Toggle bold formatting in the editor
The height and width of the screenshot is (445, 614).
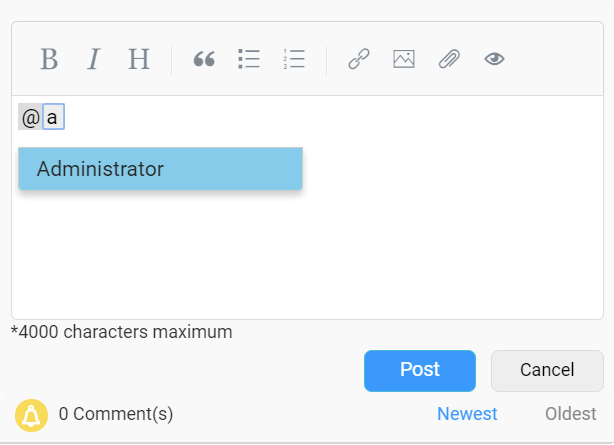pyautogui.click(x=48, y=60)
